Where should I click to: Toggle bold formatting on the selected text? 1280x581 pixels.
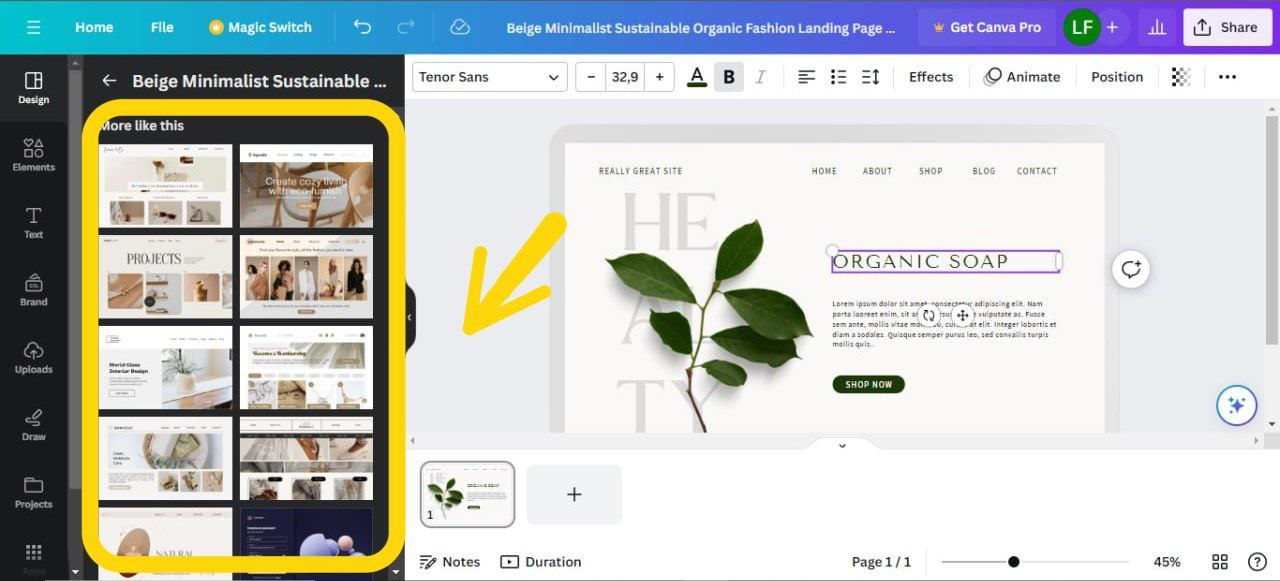728,76
